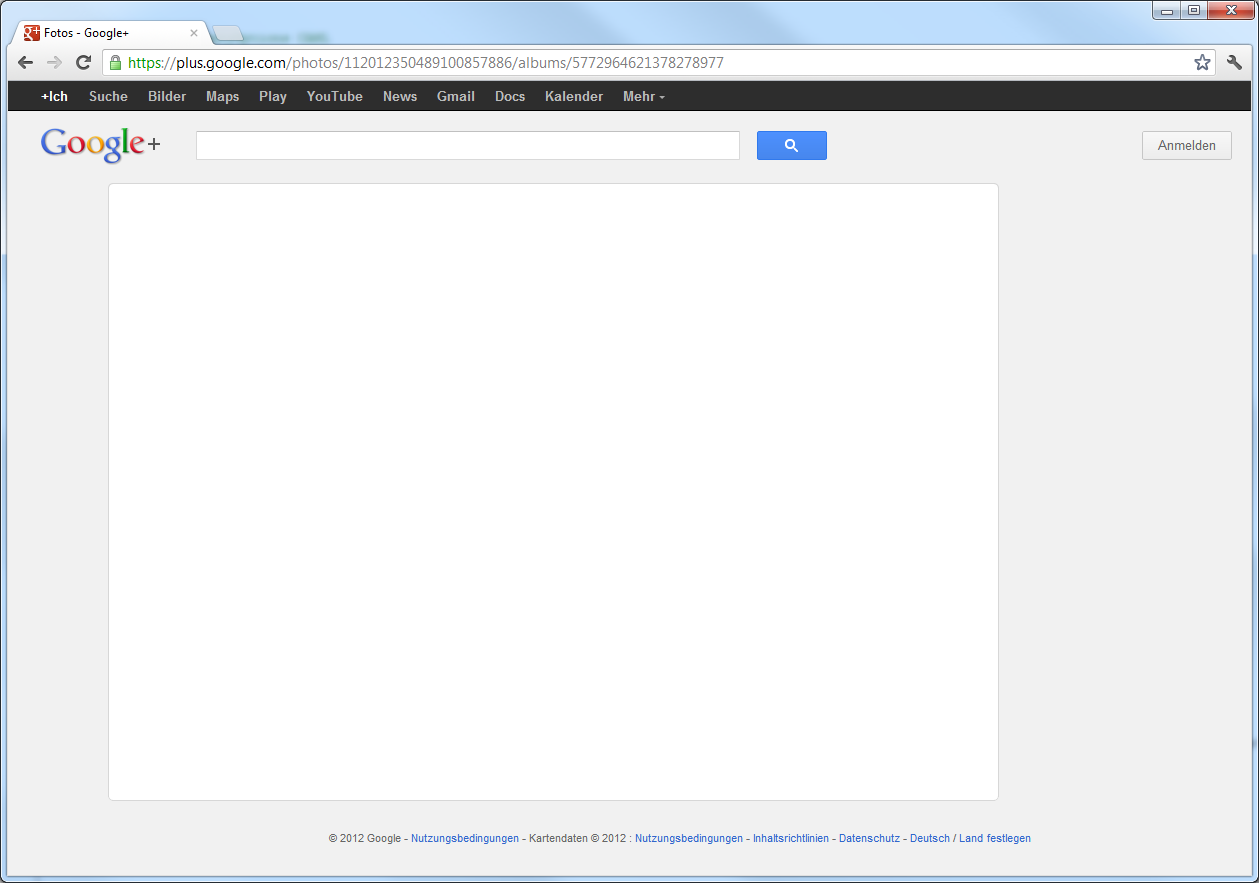Image resolution: width=1259 pixels, height=883 pixels.
Task: Open Maps in the Google bar
Action: coord(223,97)
